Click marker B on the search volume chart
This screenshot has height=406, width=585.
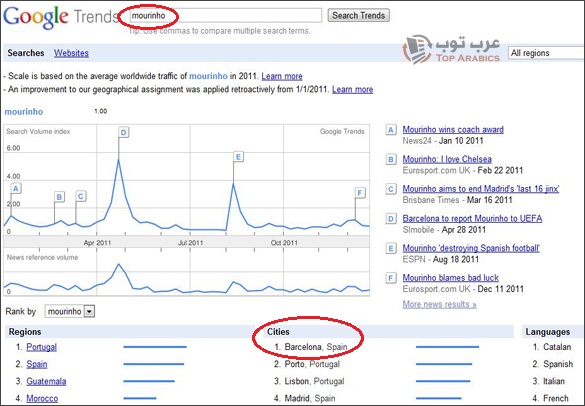(59, 197)
